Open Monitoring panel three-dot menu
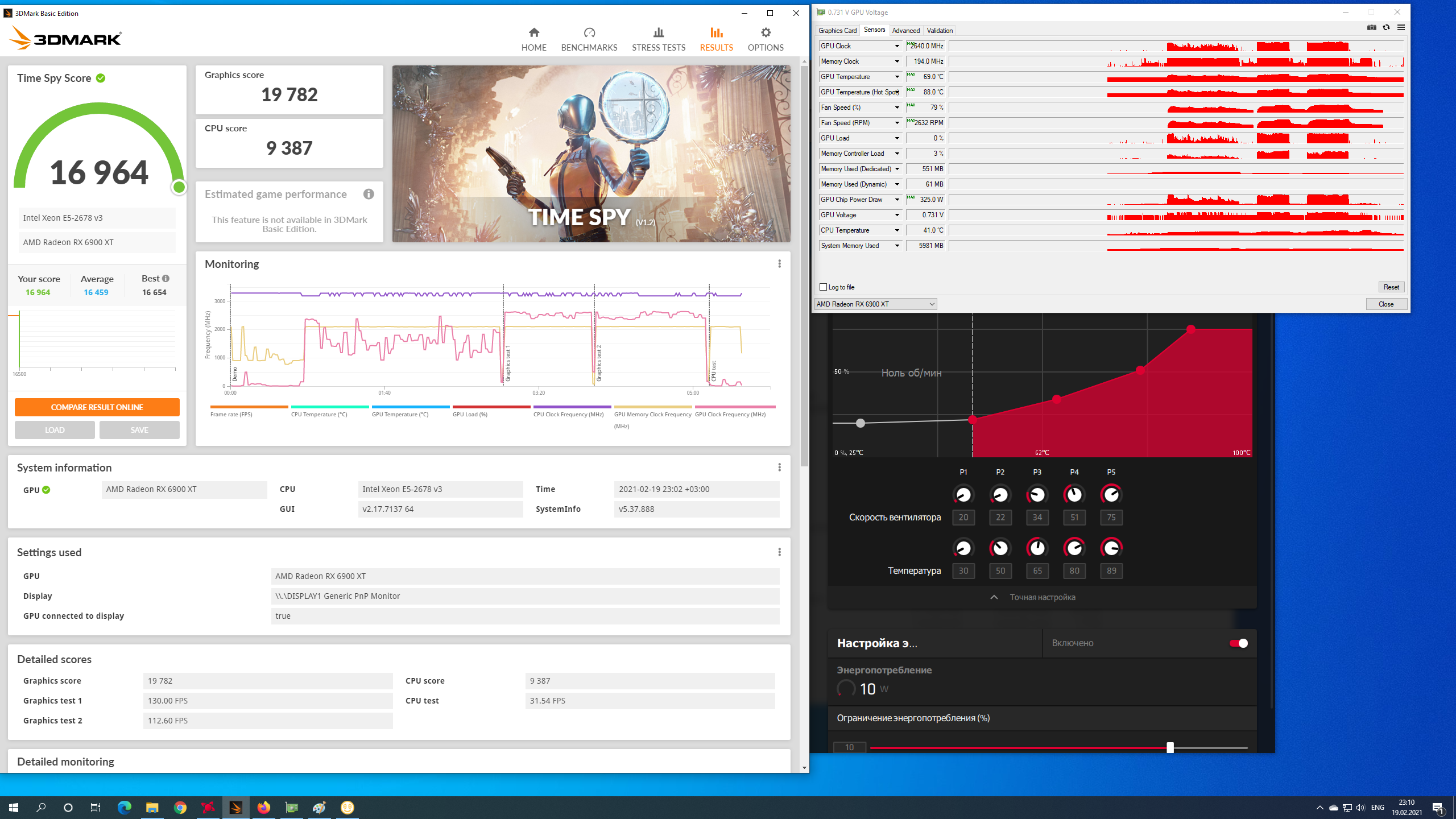The height and width of the screenshot is (819, 1456). (x=779, y=264)
